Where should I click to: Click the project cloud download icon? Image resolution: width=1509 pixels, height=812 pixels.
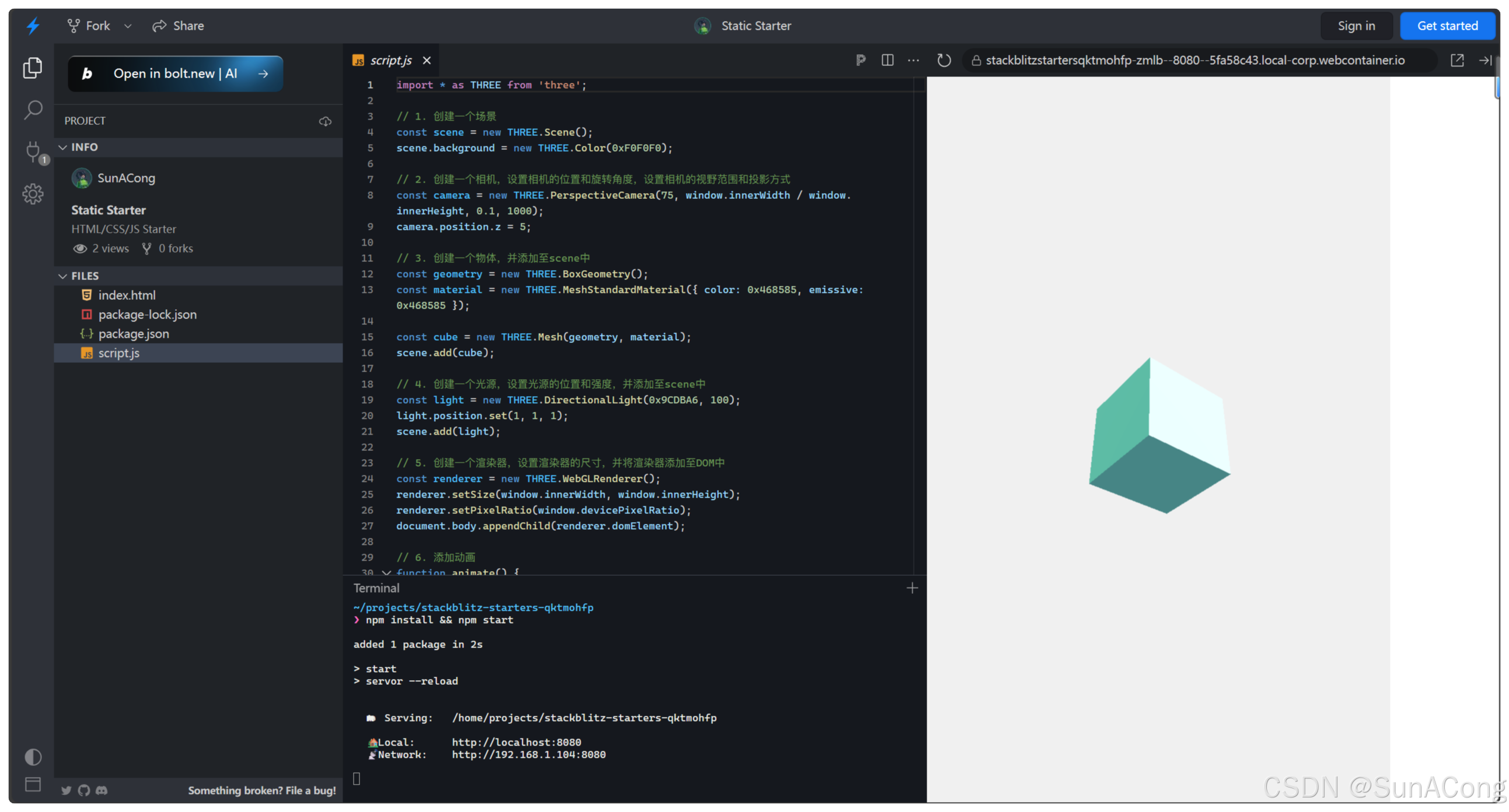[325, 121]
